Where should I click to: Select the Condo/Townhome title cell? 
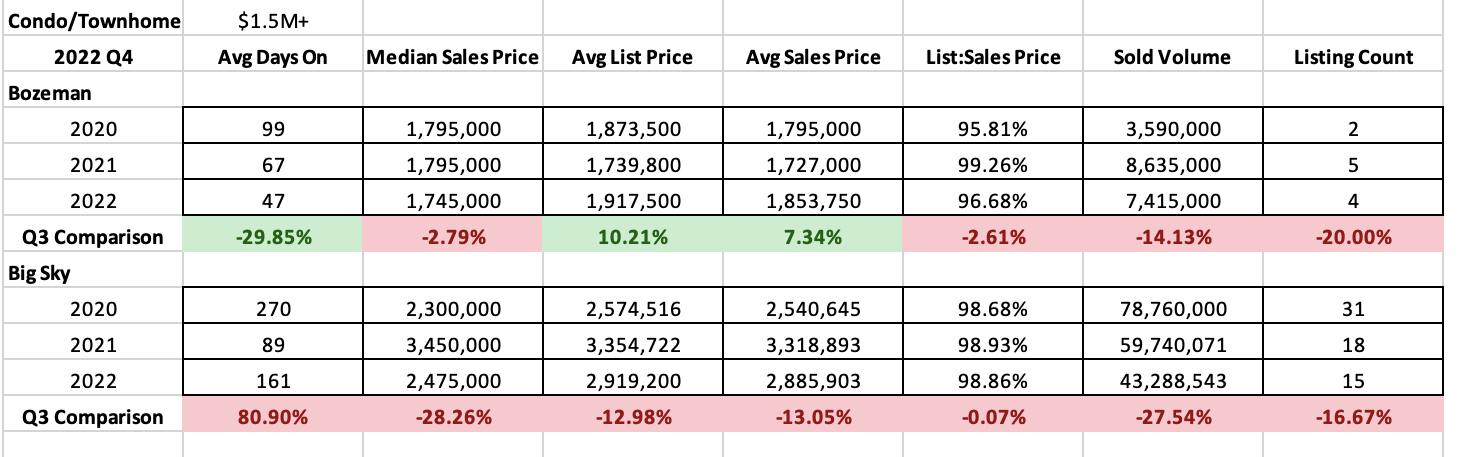93,20
